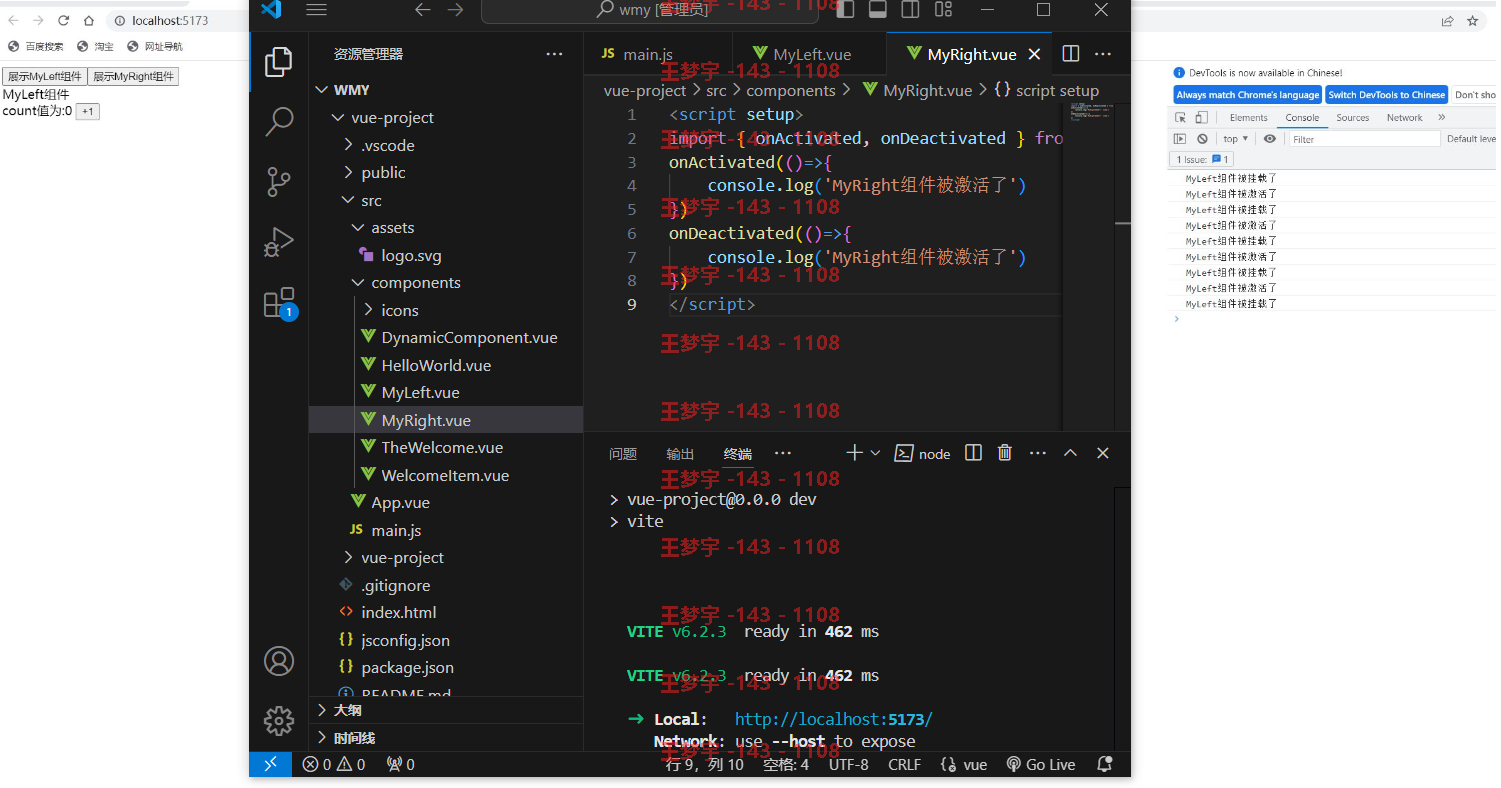This screenshot has width=1501, height=788.
Task: Click the ports forwarded indicator showing 0
Action: pos(400,764)
